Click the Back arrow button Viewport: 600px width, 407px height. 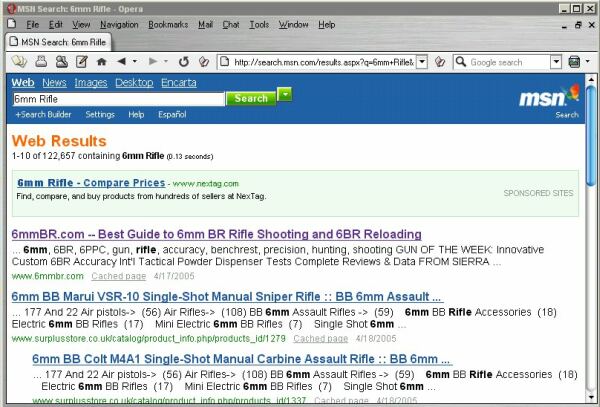122,61
